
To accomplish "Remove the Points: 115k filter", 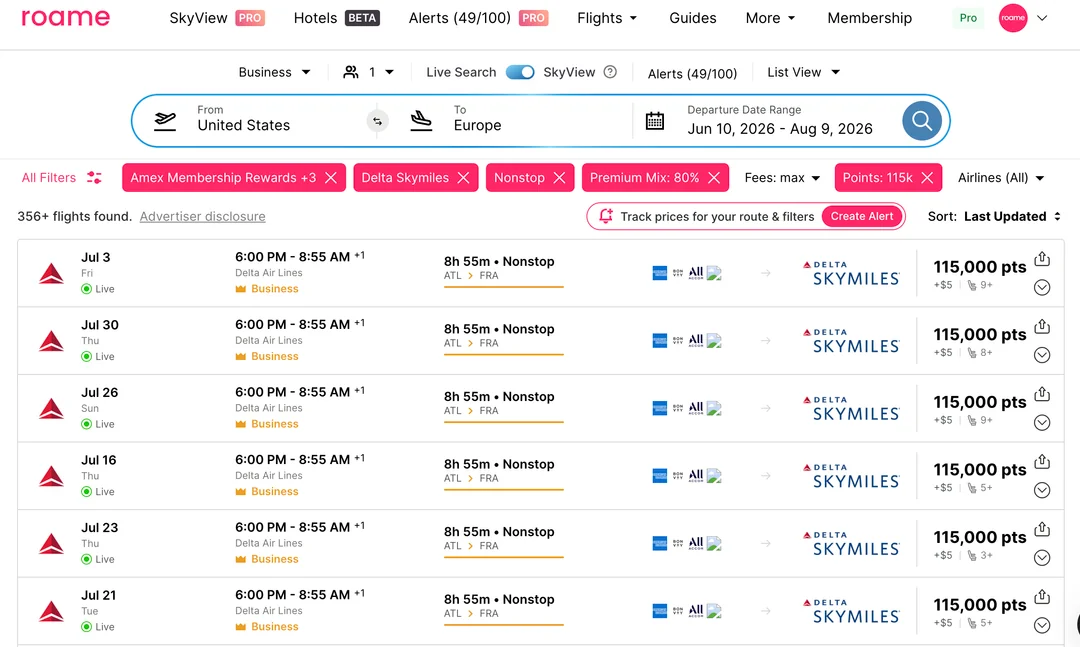I will tap(927, 178).
